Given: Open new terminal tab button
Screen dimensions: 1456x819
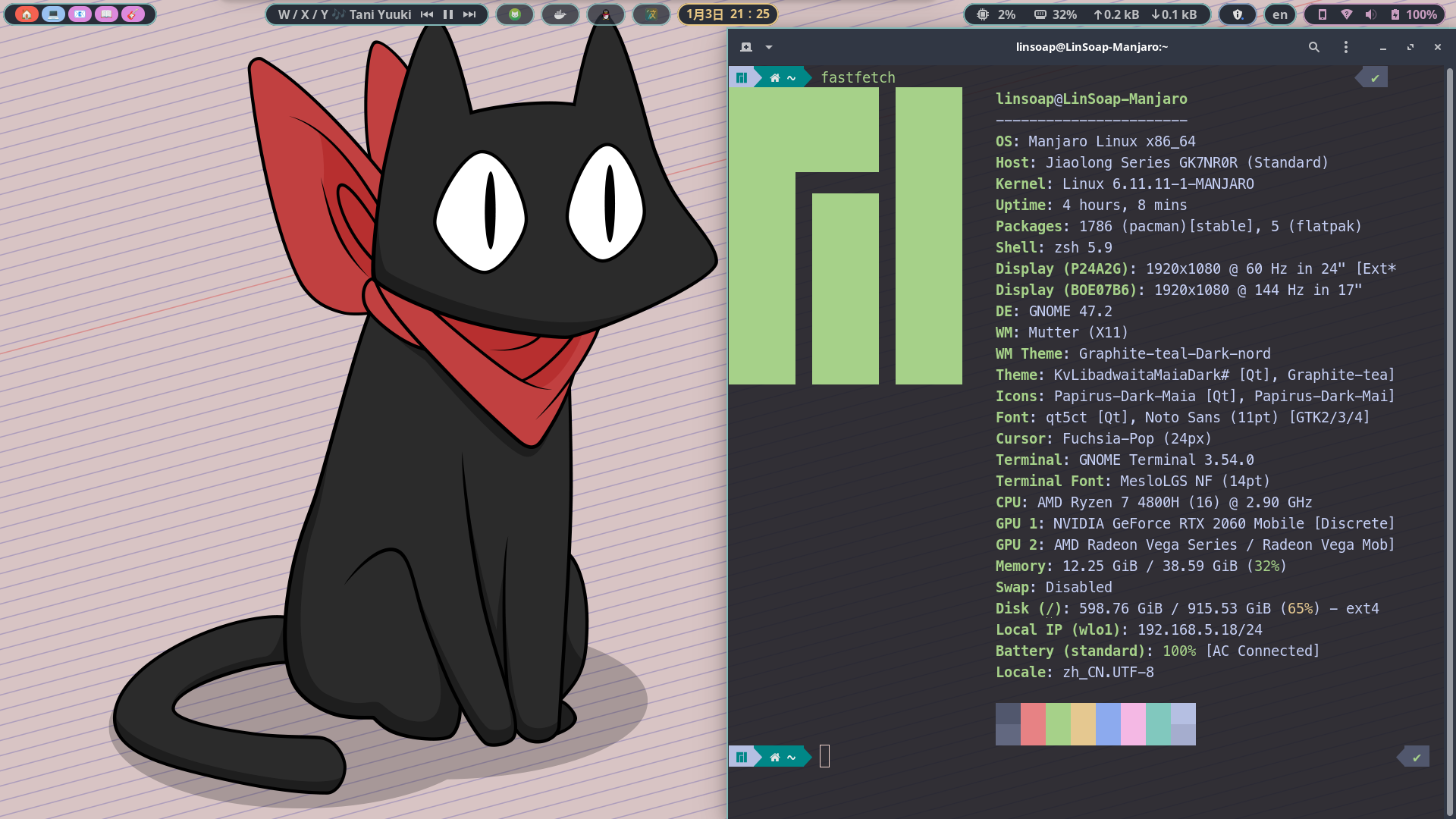Looking at the screenshot, I should tap(746, 47).
